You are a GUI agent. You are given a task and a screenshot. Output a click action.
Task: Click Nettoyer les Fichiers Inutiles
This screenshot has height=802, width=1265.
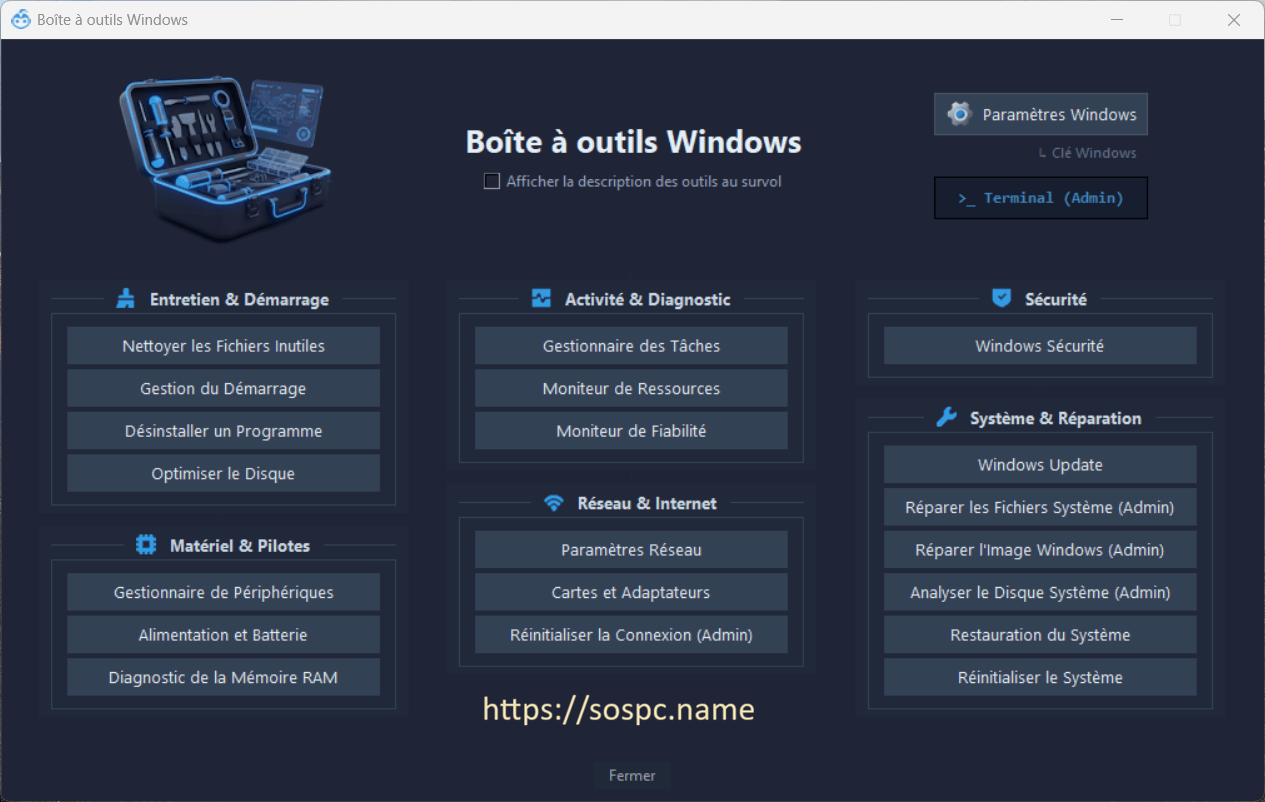point(223,346)
